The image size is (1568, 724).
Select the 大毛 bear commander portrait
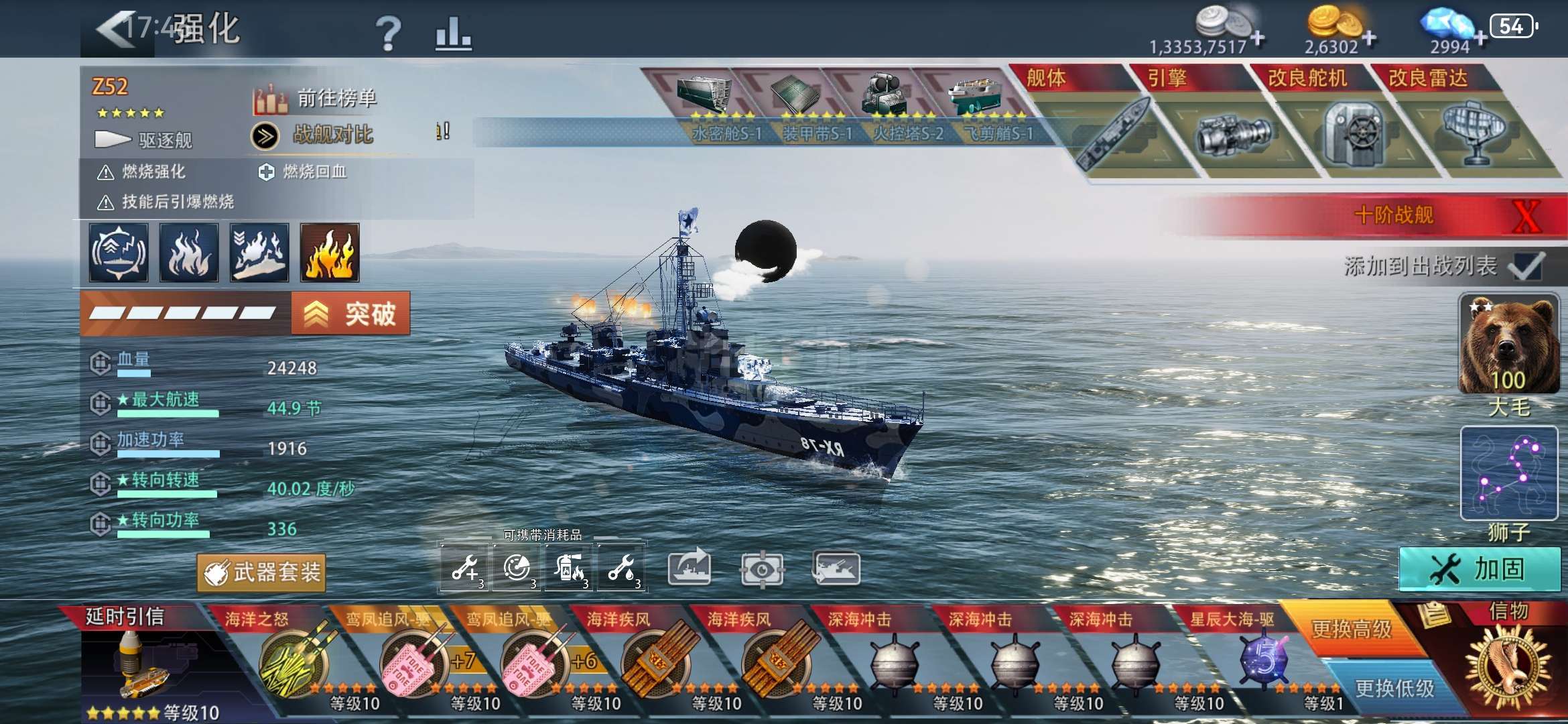coord(1508,343)
